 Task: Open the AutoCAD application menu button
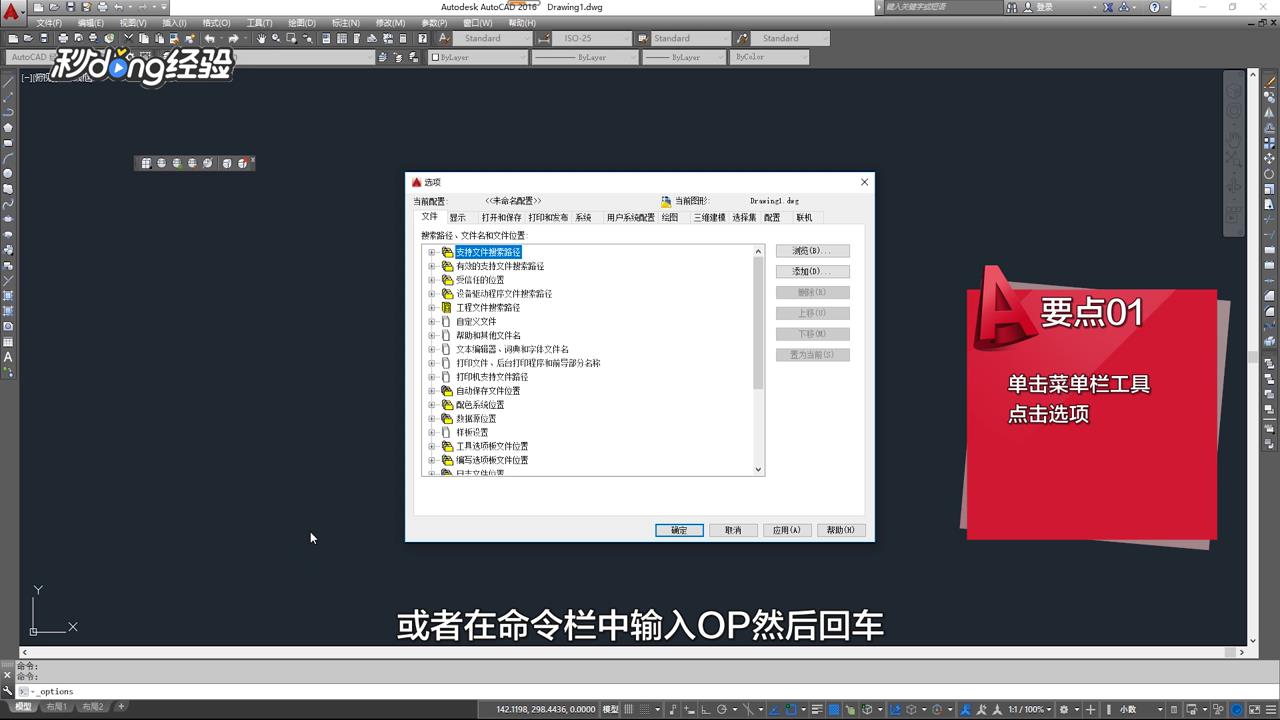coord(12,12)
